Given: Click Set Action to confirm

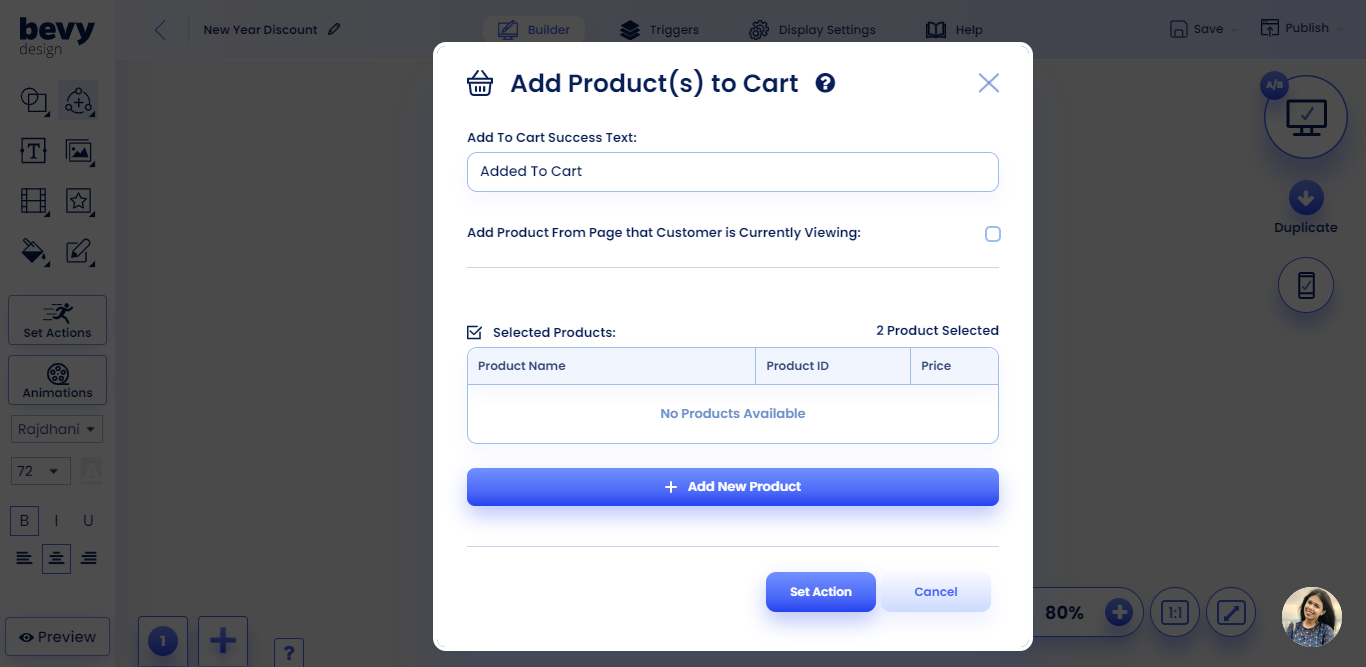Looking at the screenshot, I should coord(820,591).
